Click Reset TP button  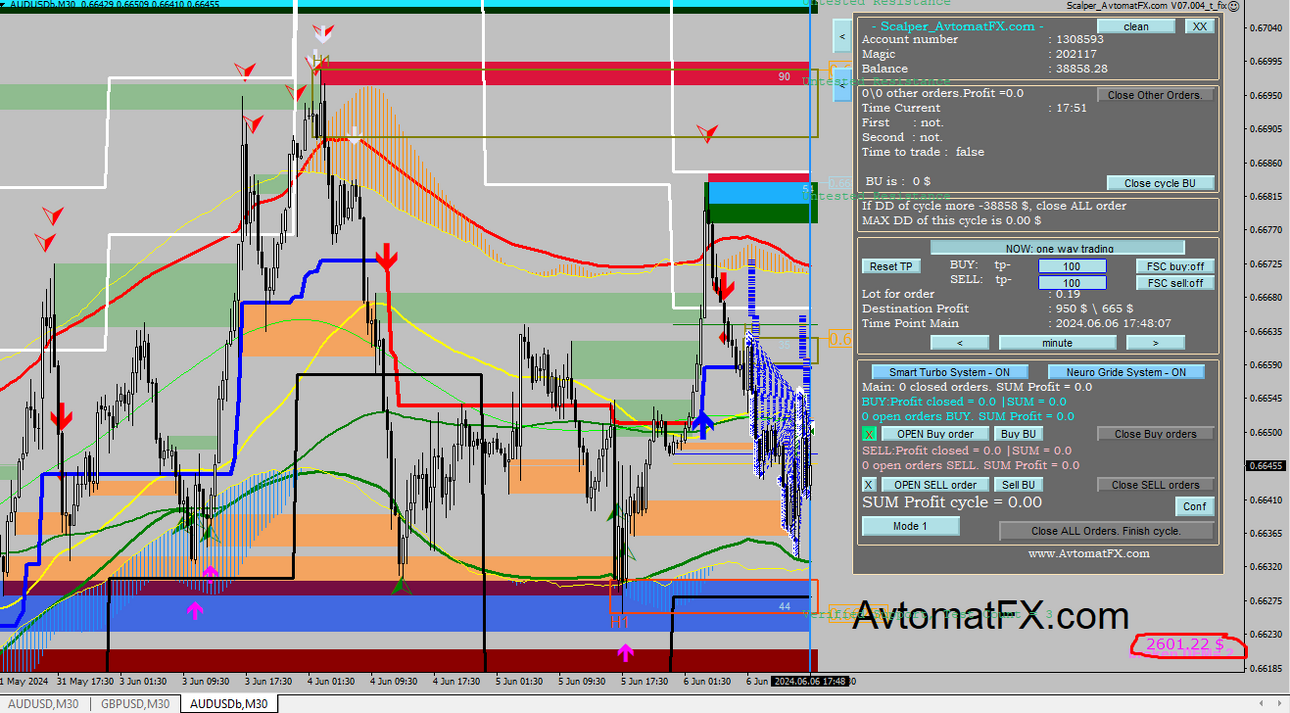coord(890,267)
